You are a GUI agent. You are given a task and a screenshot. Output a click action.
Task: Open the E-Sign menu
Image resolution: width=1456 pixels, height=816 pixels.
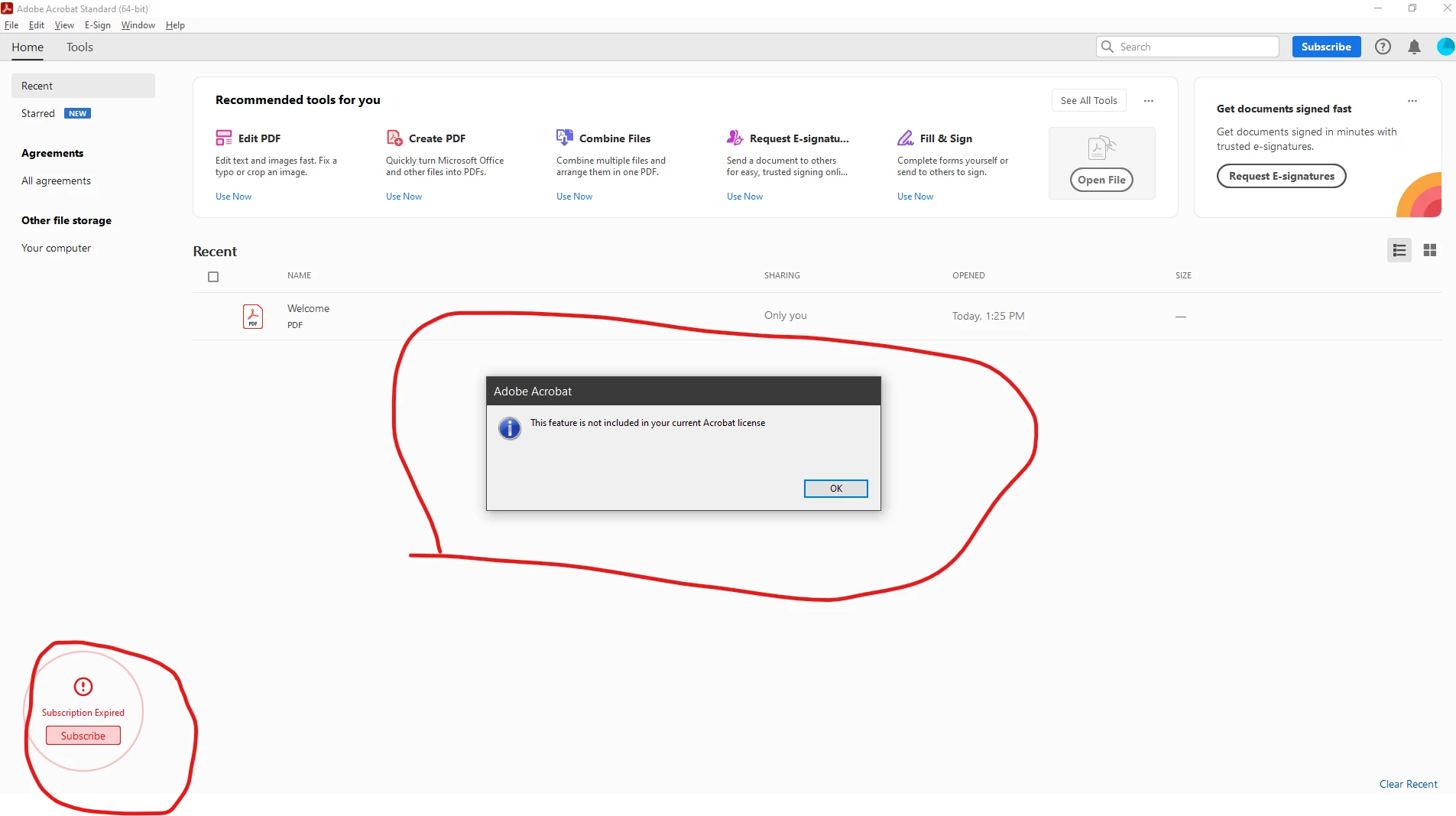pyautogui.click(x=98, y=25)
